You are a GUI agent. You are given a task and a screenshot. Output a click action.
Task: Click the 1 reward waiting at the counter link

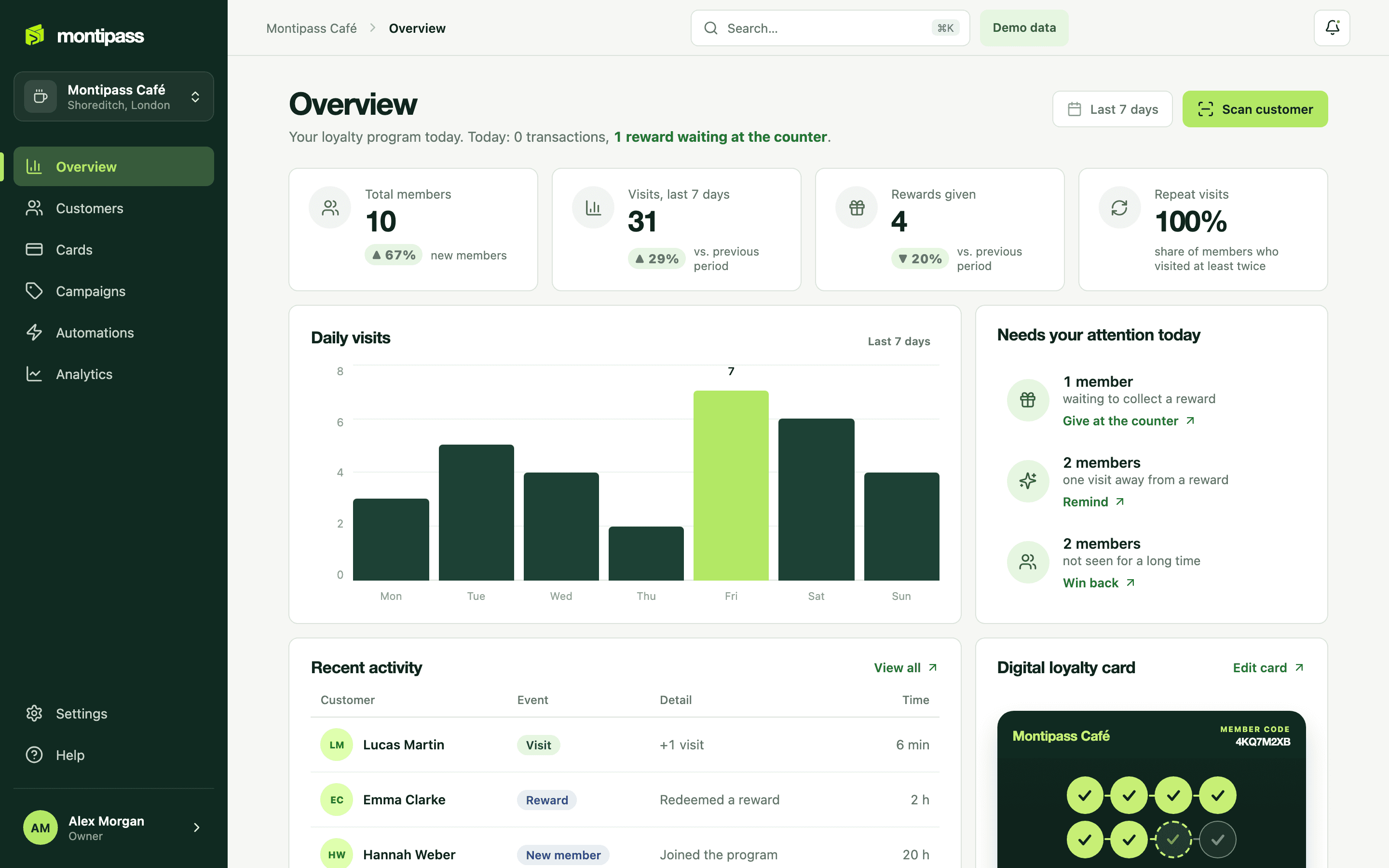tap(721, 136)
